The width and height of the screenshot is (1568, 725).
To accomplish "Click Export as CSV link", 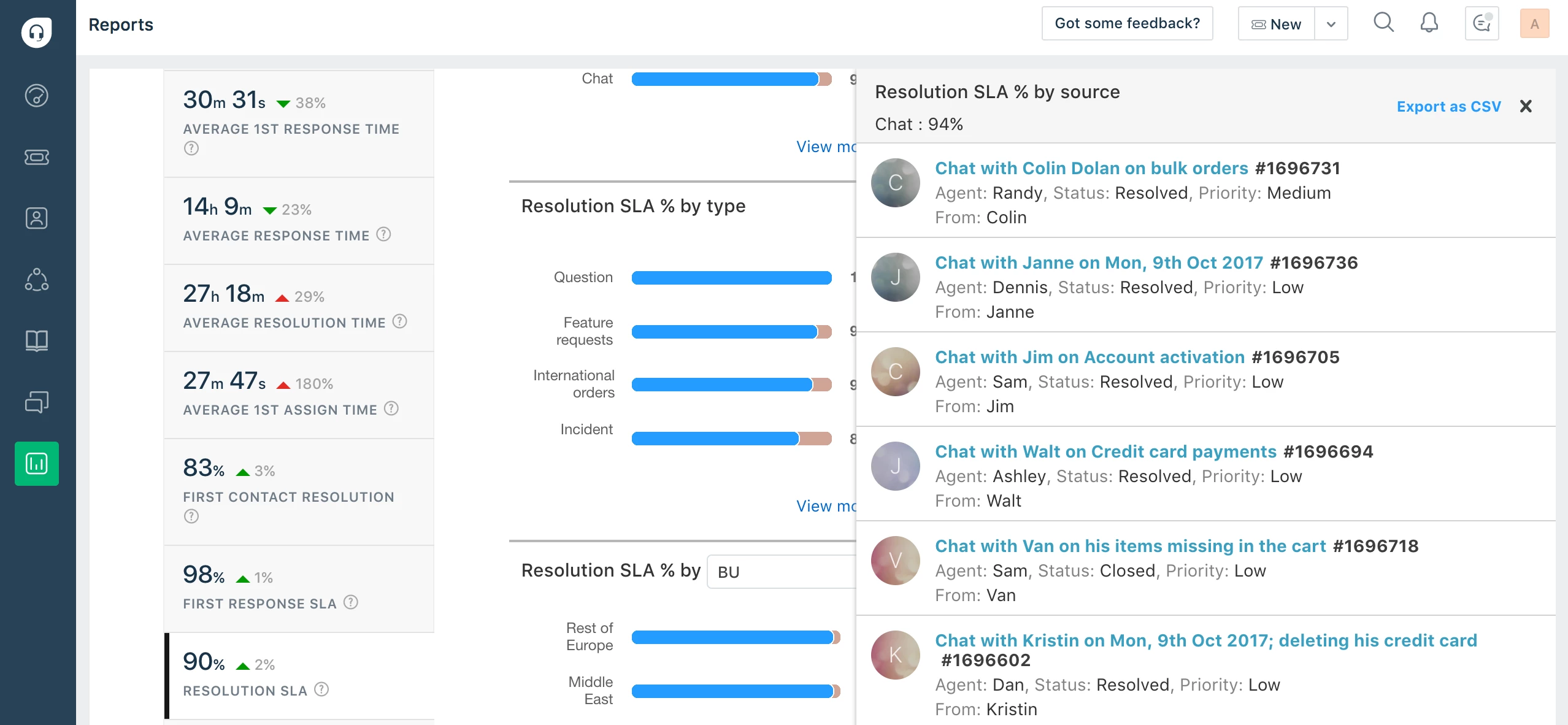I will [1448, 107].
